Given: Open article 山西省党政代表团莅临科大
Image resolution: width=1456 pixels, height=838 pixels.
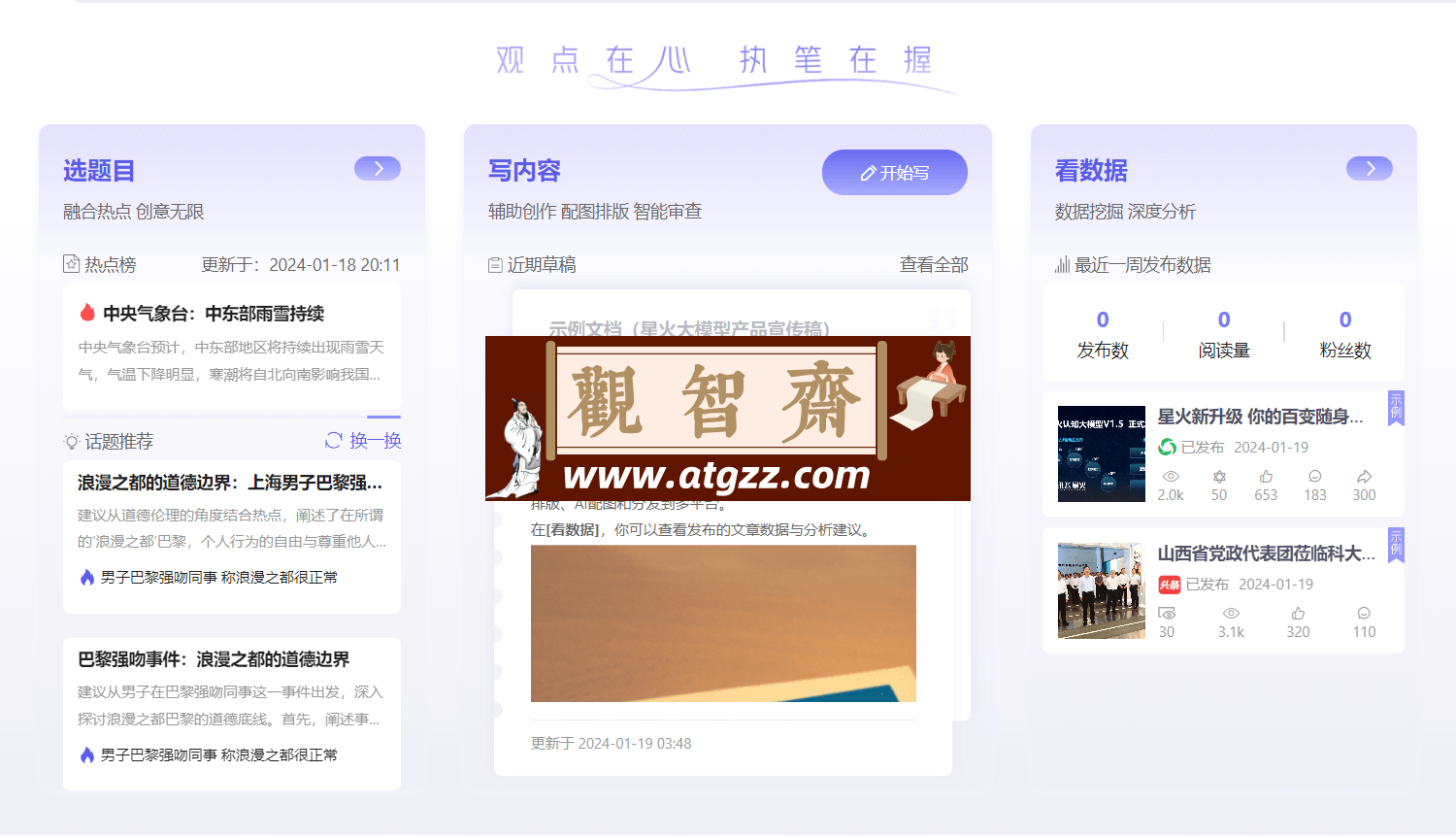Looking at the screenshot, I should (1266, 553).
